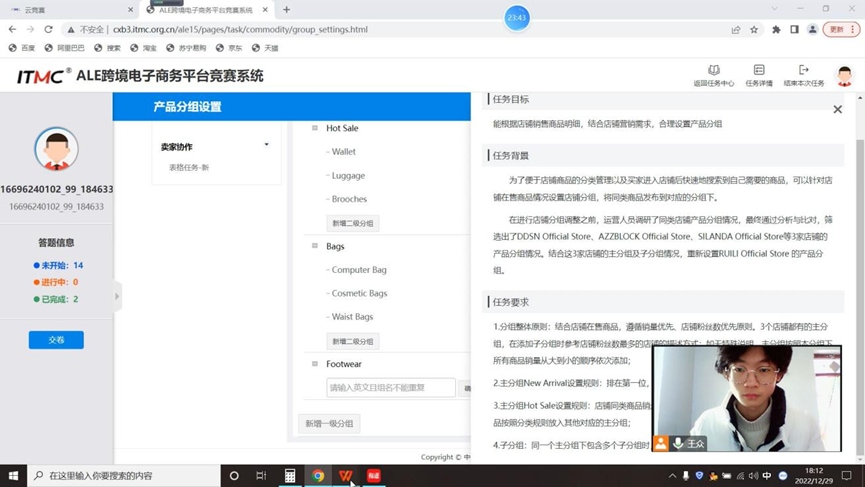Open the 阿里巴巴 bookmark
The image size is (865, 487).
(65, 48)
